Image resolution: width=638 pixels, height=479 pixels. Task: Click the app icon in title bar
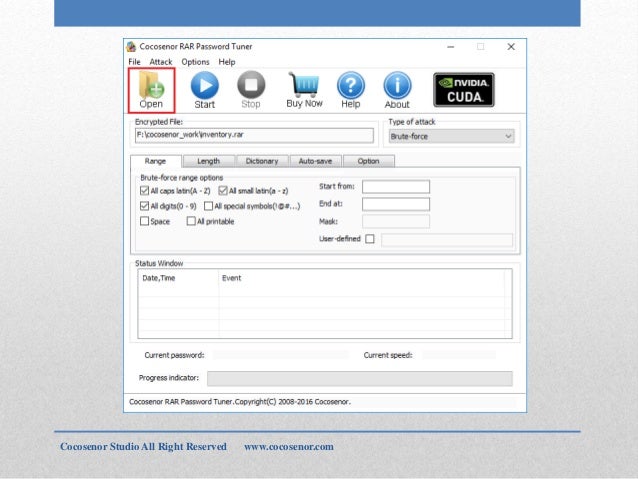pos(131,47)
